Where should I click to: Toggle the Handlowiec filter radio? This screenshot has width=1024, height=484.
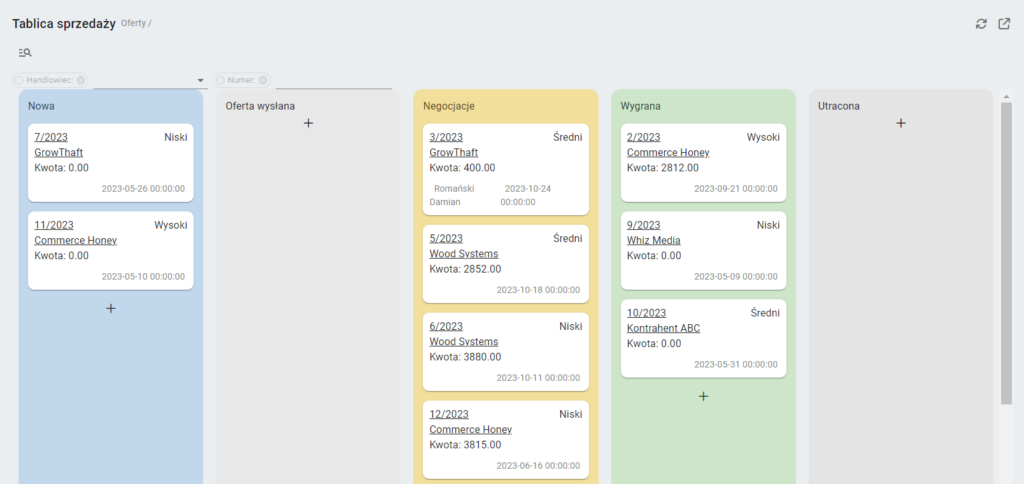tap(19, 80)
